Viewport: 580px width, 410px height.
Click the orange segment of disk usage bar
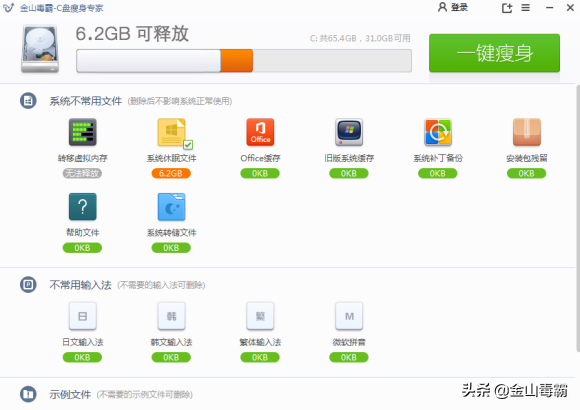[237, 61]
